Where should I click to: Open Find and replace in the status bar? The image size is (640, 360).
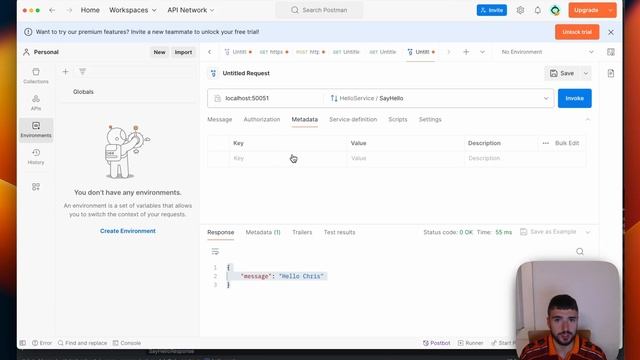tap(82, 343)
